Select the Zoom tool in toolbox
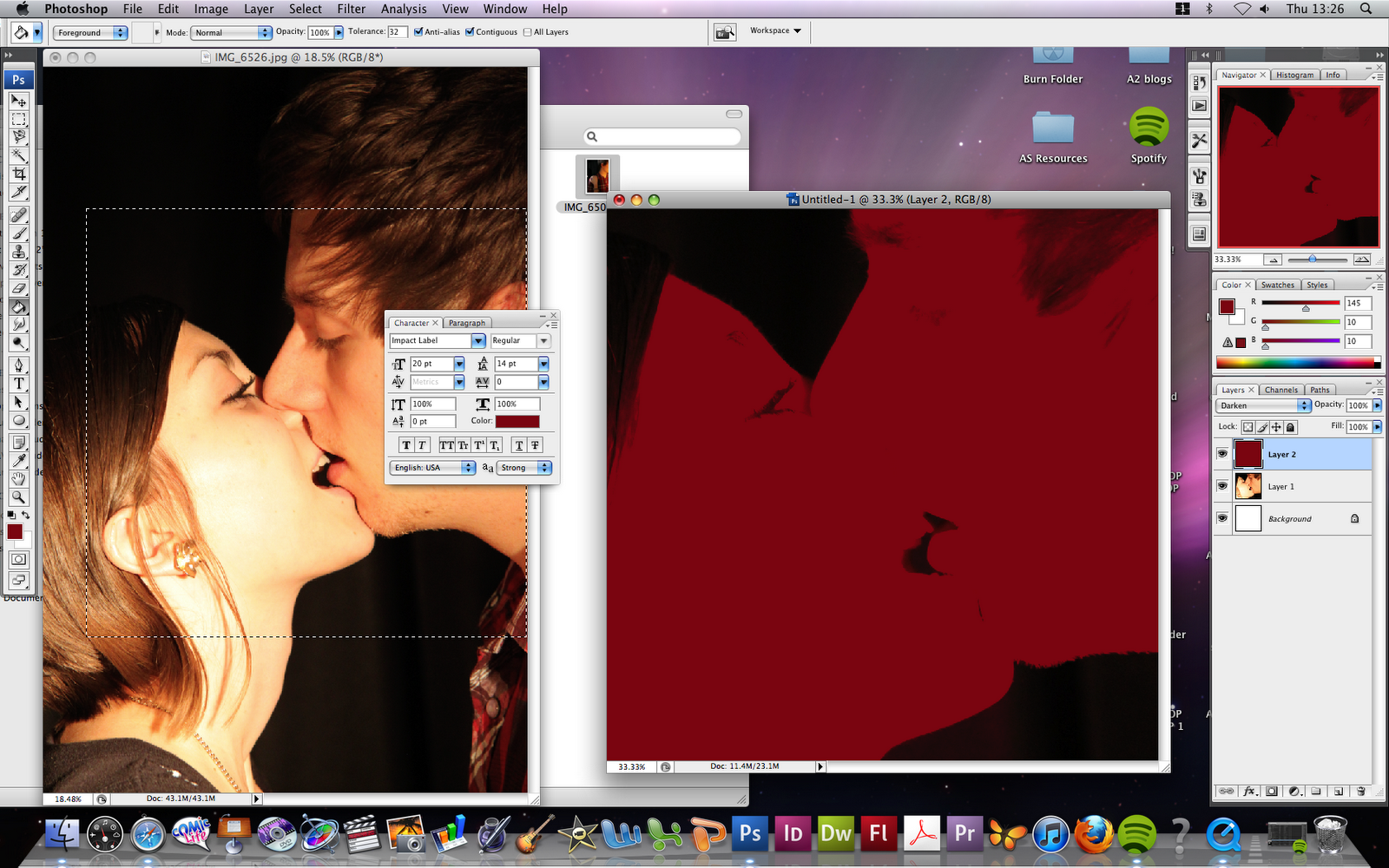Screen dimensions: 1389x868 coord(18,497)
